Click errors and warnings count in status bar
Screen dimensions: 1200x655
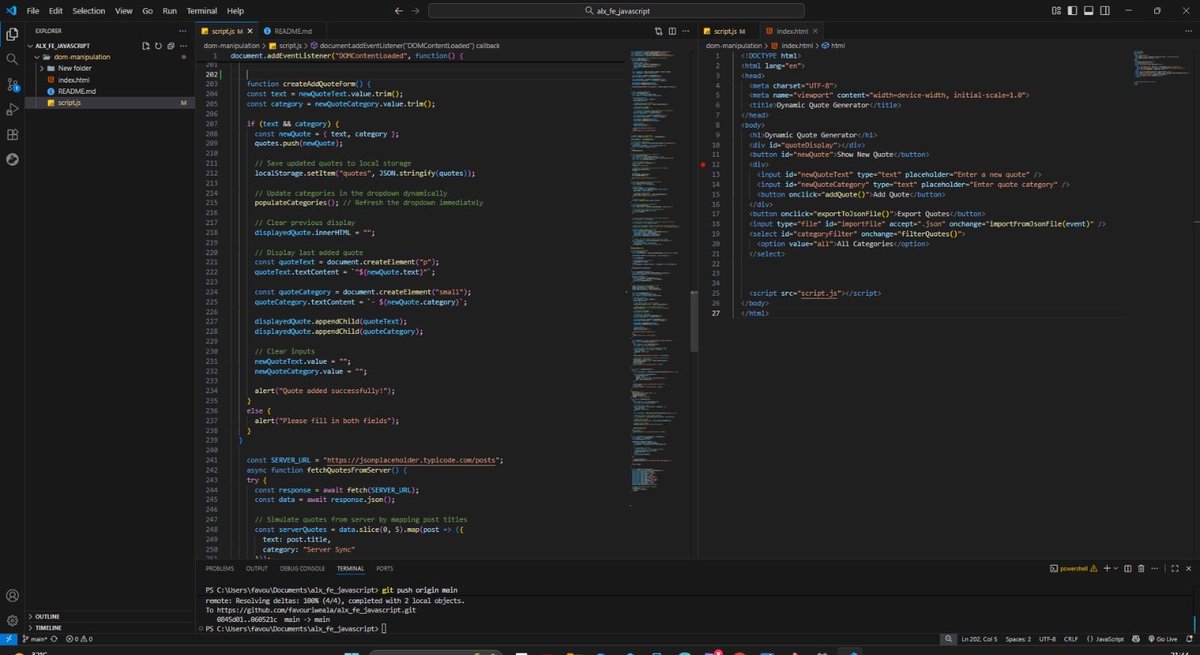tap(81, 638)
